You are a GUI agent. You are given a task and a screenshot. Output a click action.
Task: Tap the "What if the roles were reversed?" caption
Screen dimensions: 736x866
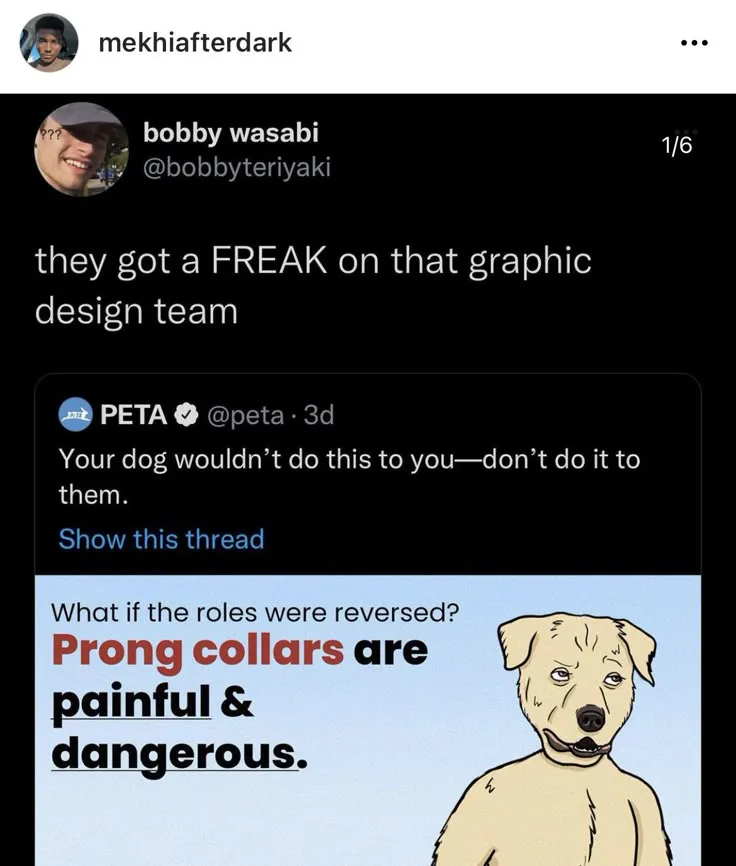coord(254,611)
